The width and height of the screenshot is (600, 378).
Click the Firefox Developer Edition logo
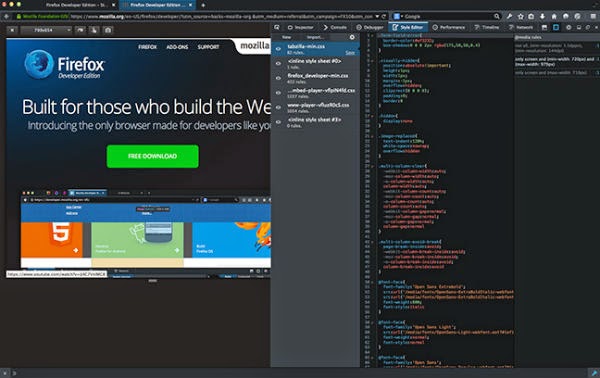pos(65,64)
